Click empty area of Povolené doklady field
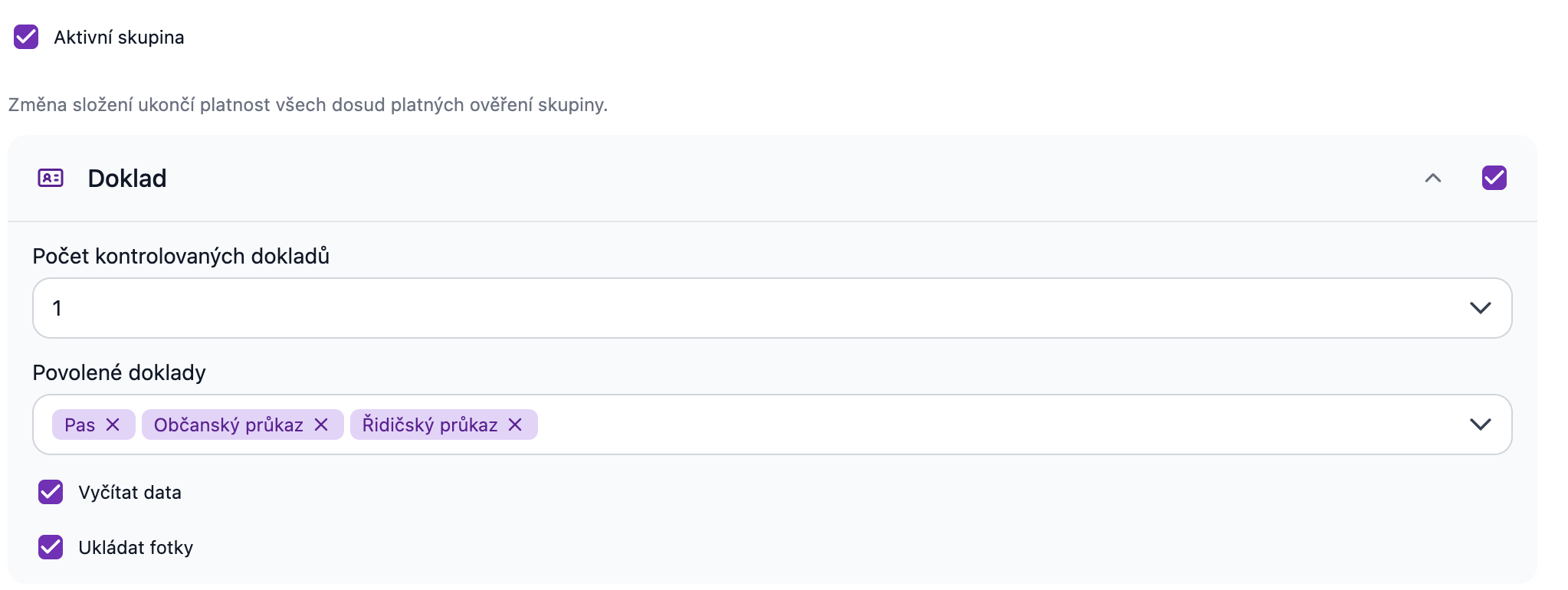The width and height of the screenshot is (1568, 590). pyautogui.click(x=996, y=424)
